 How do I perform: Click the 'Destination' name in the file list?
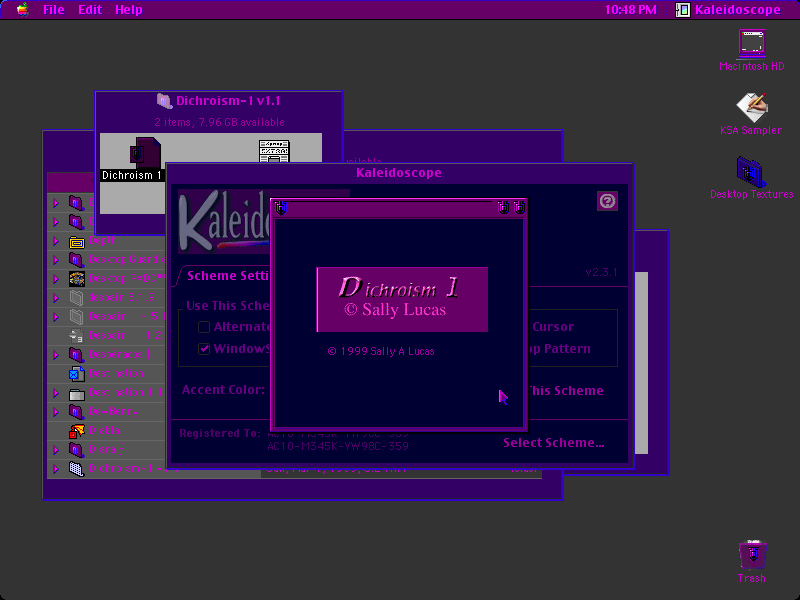[x=116, y=374]
